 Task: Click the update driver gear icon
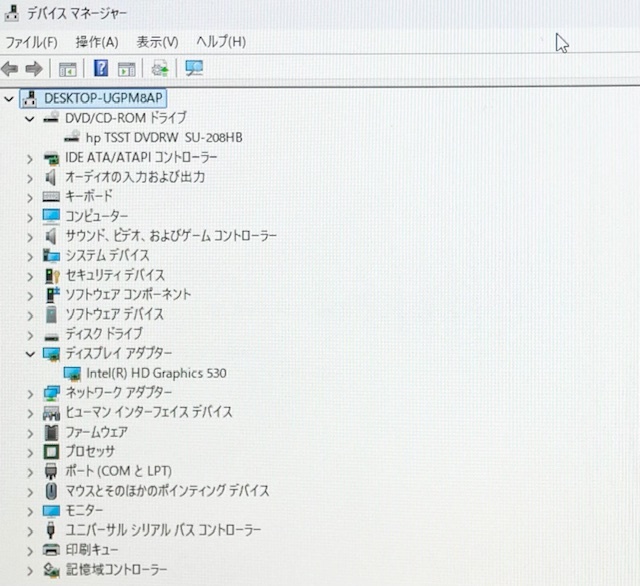coord(160,69)
